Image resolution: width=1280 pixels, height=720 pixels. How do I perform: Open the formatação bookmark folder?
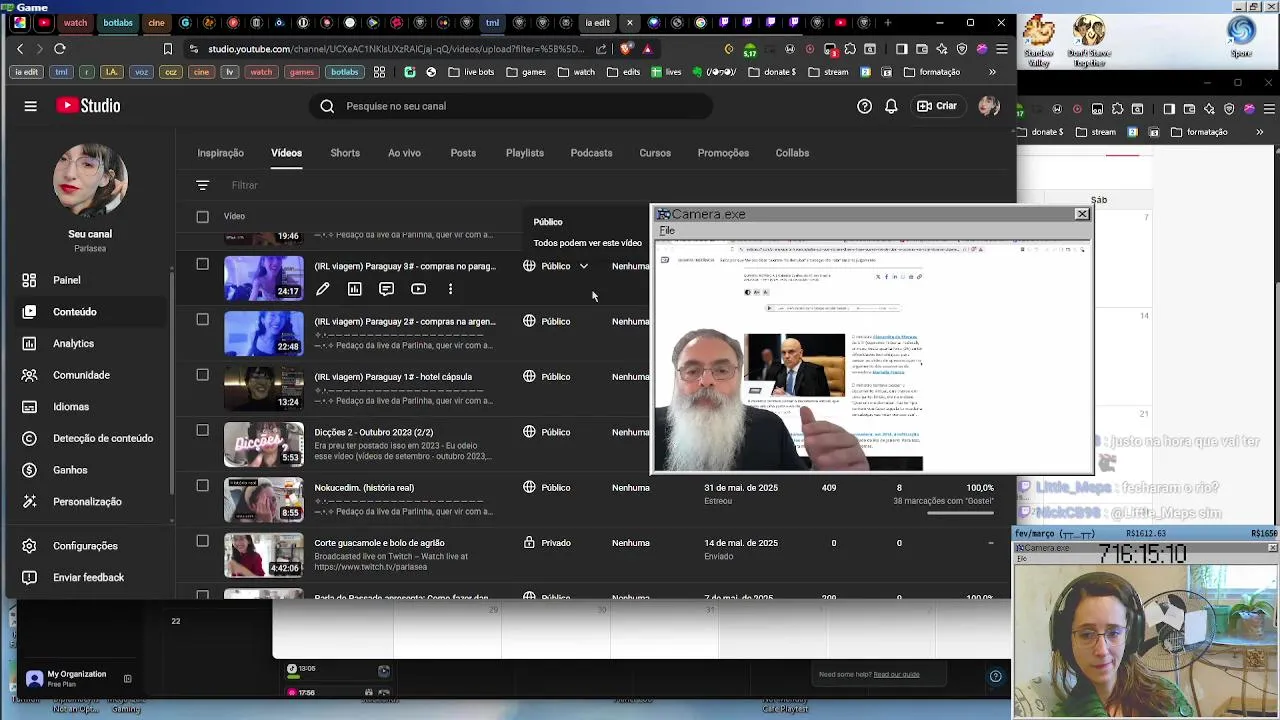coord(932,72)
